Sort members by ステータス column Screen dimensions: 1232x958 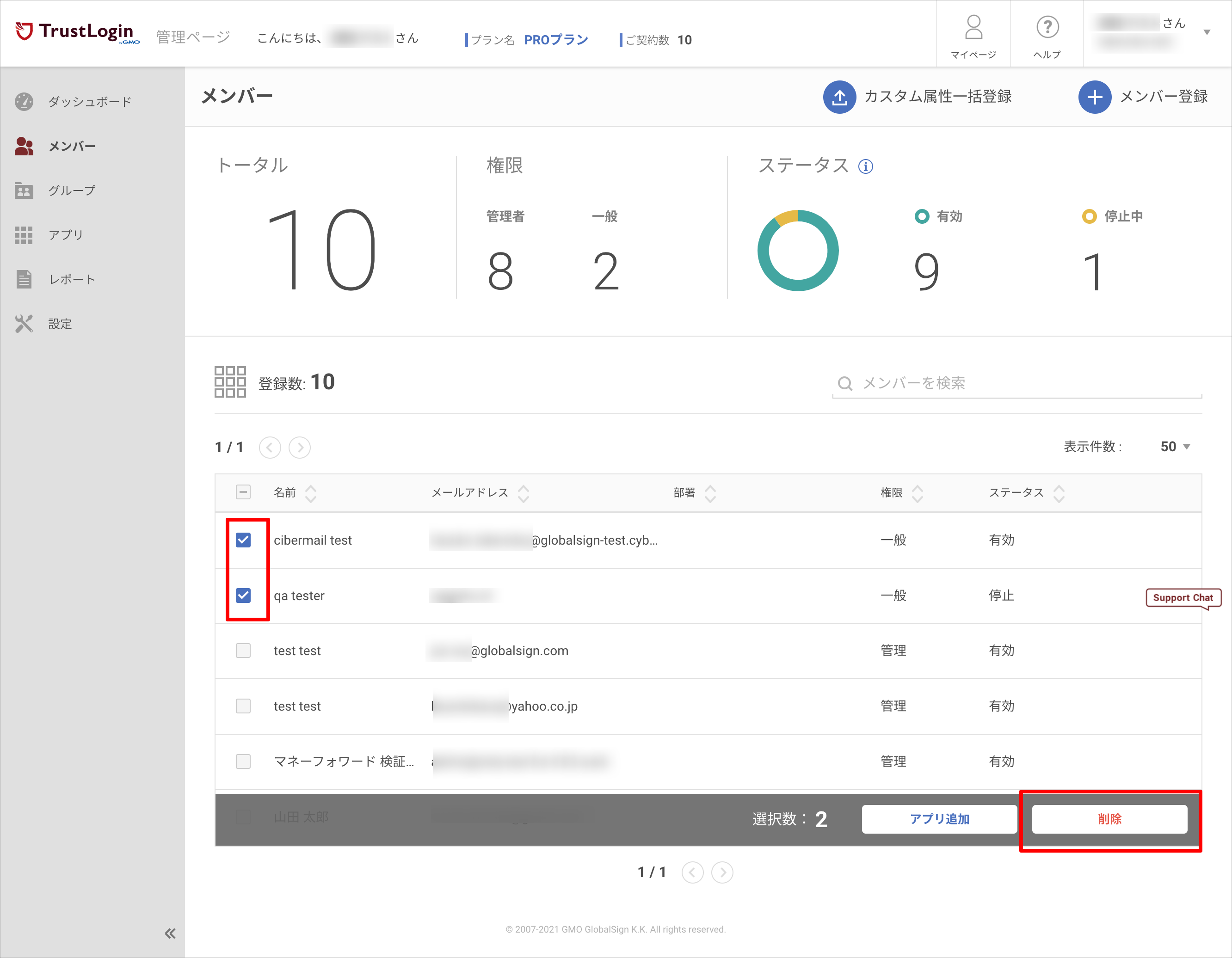(x=1059, y=493)
